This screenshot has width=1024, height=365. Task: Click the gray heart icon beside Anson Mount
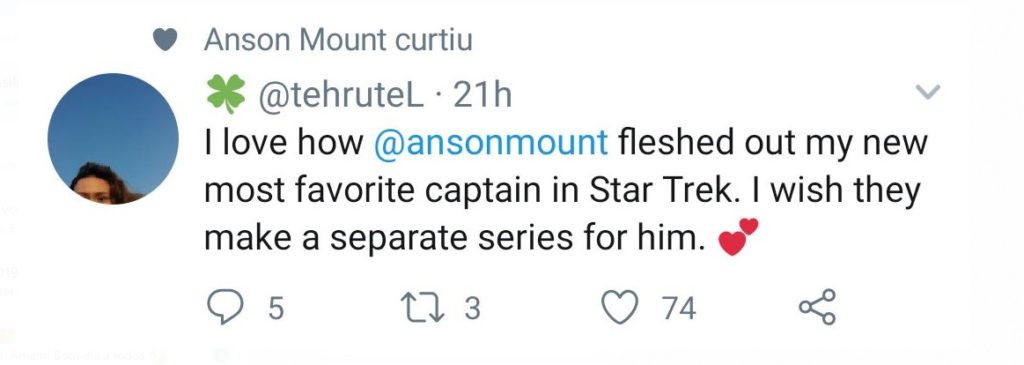coord(165,40)
